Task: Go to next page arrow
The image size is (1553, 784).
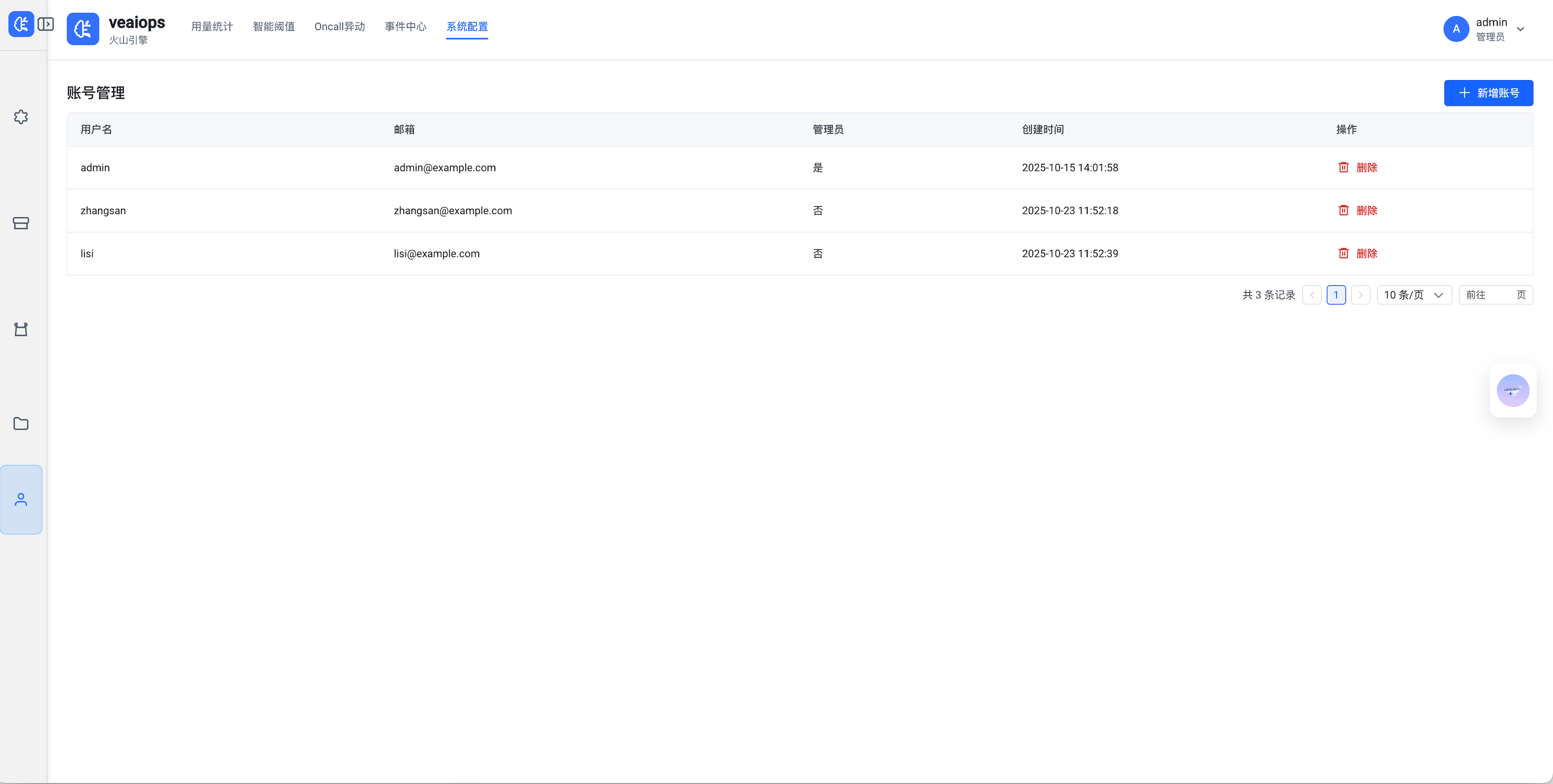Action: (x=1361, y=294)
